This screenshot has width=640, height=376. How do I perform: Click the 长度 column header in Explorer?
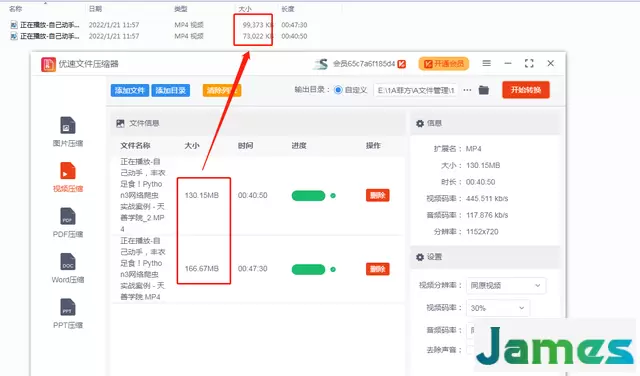pyautogui.click(x=288, y=9)
